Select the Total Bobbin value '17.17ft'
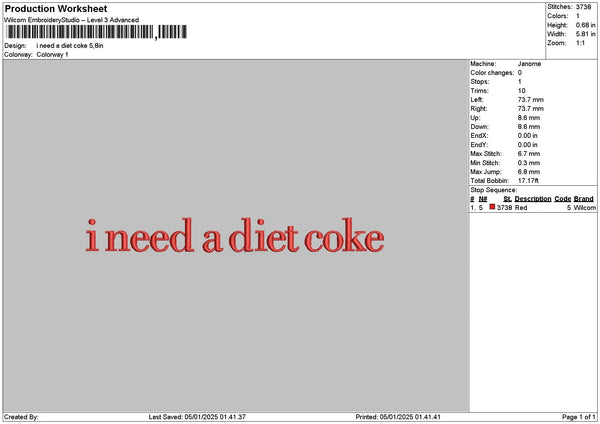Screen dimensions: 600x424 pyautogui.click(x=528, y=181)
